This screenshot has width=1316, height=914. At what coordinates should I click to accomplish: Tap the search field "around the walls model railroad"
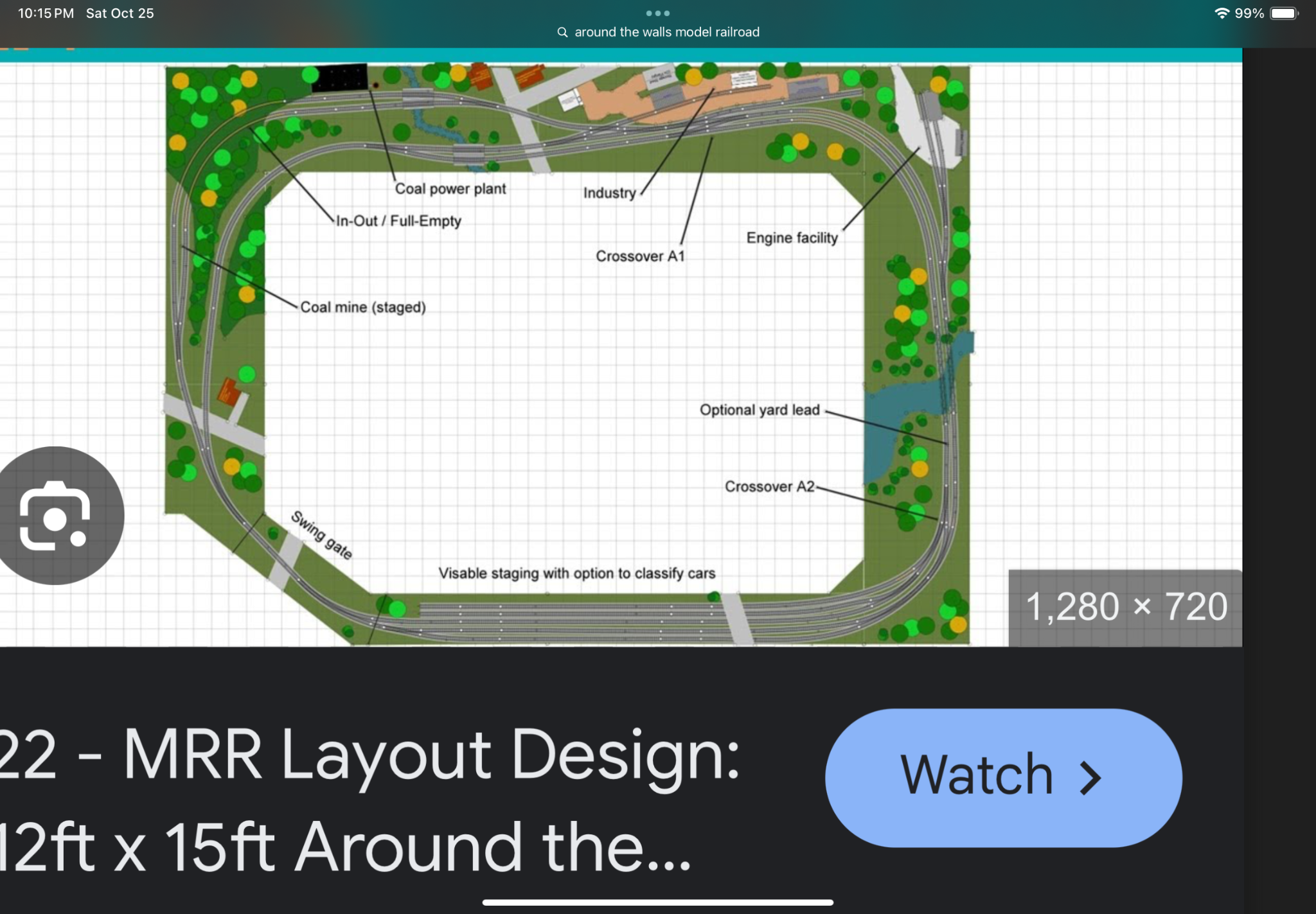[x=658, y=32]
